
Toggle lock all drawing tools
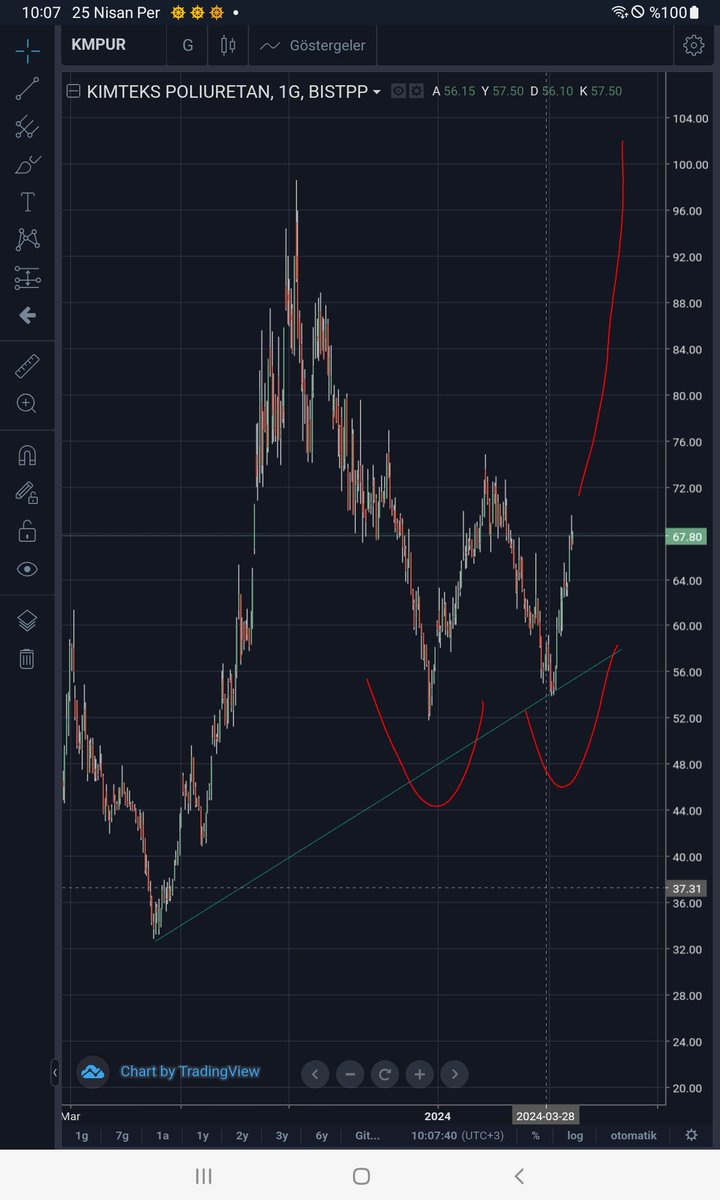27,531
